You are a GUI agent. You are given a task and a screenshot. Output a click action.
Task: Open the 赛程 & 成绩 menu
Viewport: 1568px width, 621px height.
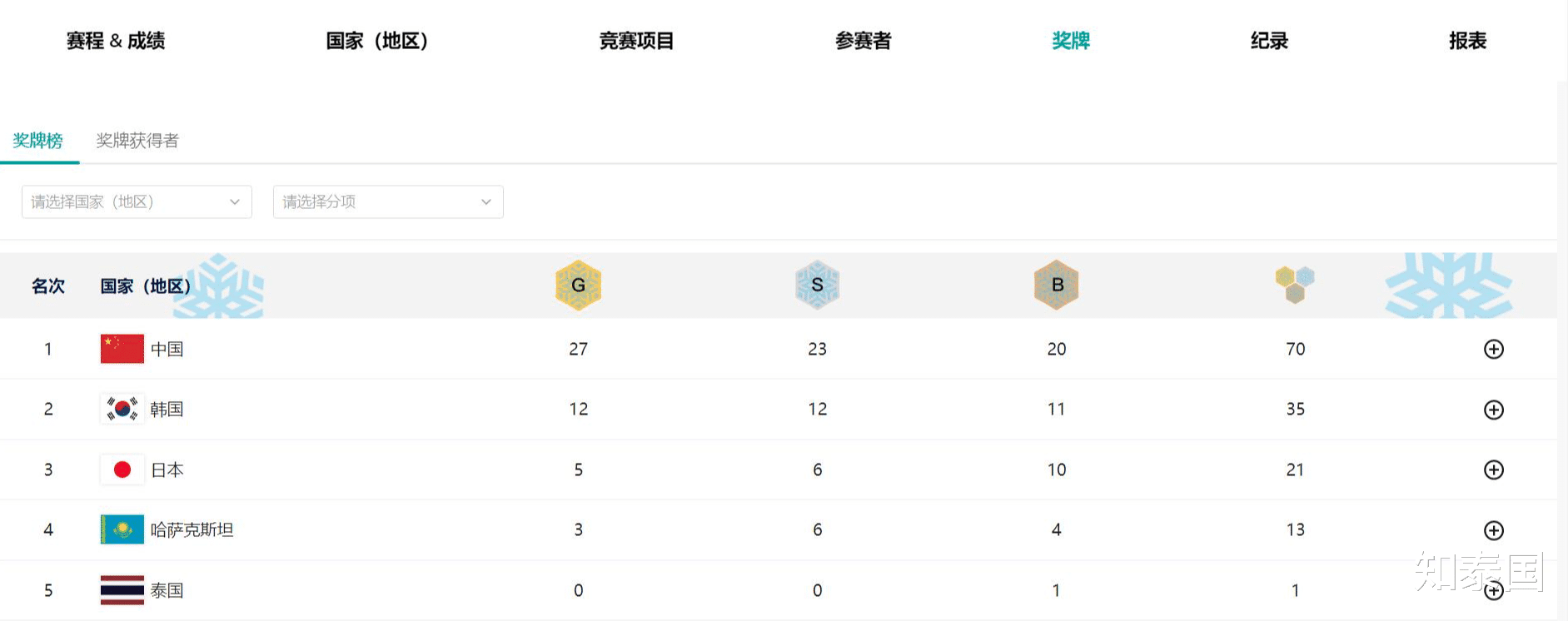pyautogui.click(x=116, y=41)
